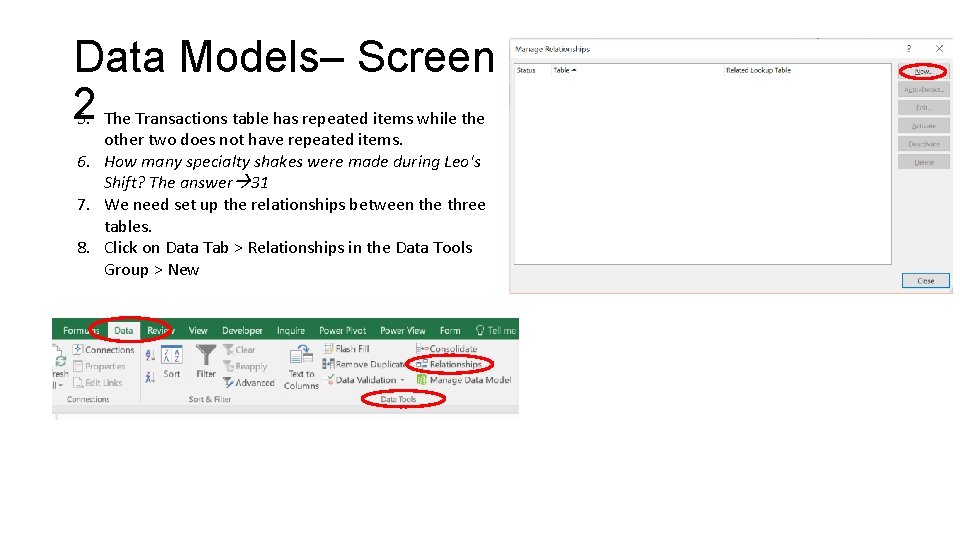Click the help question mark in dialog
Viewport: 960px width, 540px height.
pyautogui.click(x=909, y=48)
